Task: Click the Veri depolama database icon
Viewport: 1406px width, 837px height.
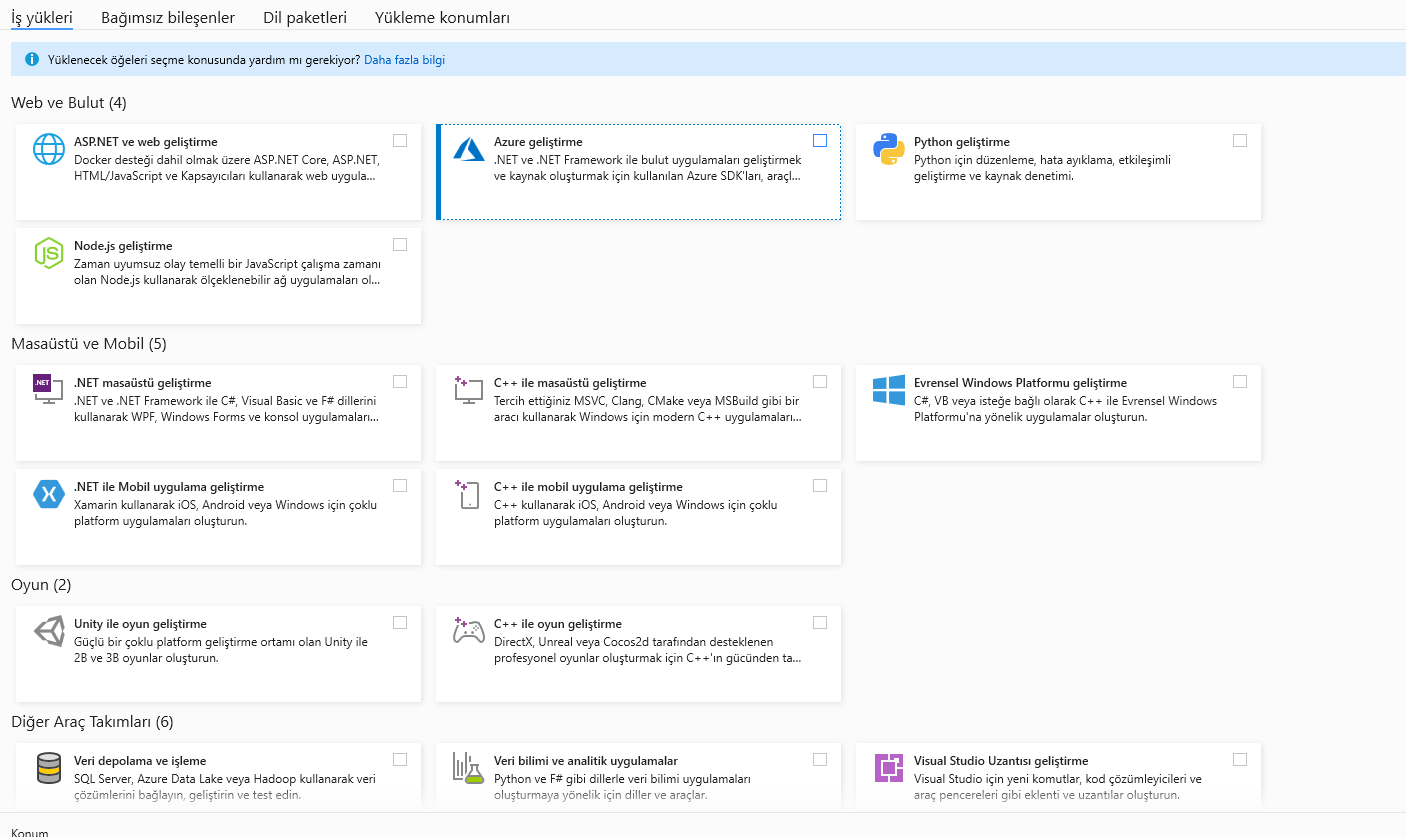Action: tap(48, 768)
